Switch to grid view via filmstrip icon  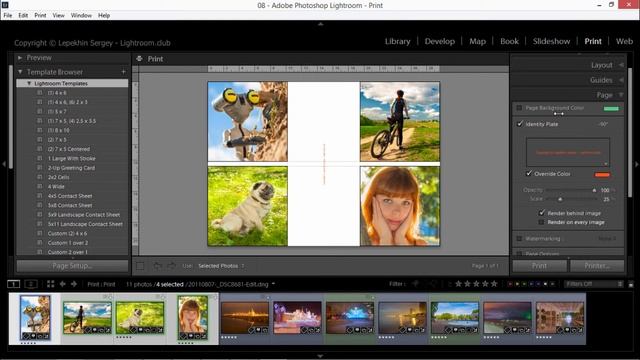[x=51, y=284]
